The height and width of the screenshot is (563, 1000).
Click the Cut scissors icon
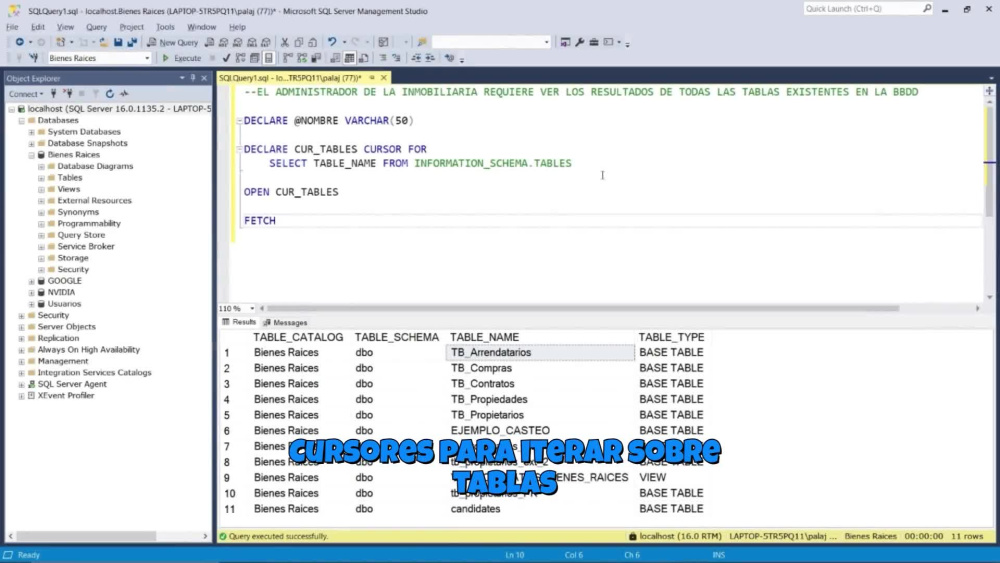coord(284,42)
